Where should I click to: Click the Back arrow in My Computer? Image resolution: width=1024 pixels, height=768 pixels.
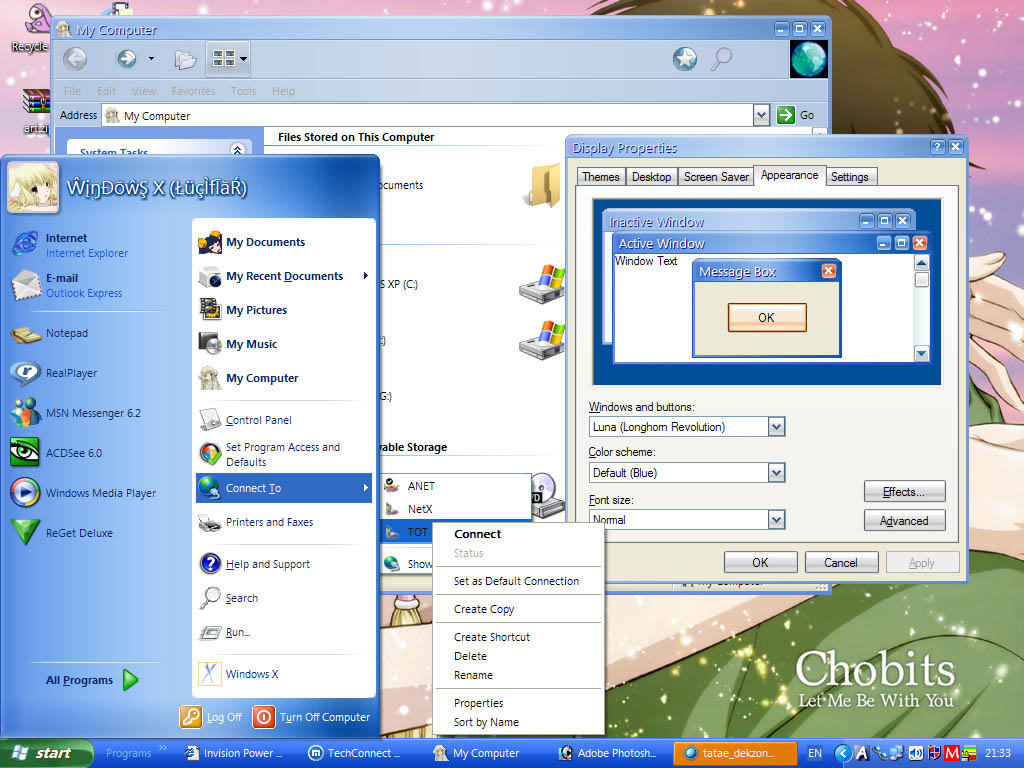coord(75,60)
